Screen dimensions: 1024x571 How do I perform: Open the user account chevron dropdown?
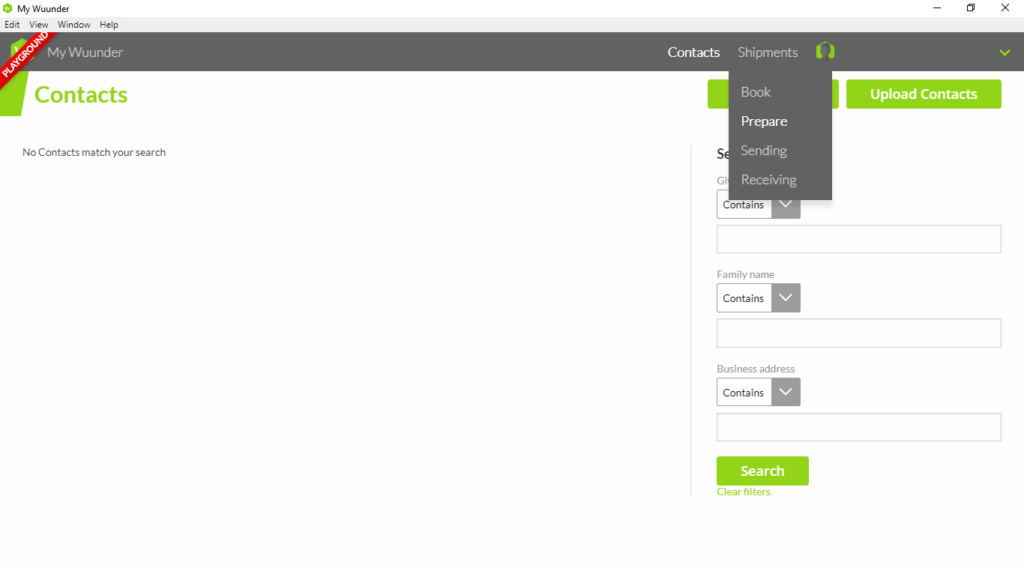pyautogui.click(x=1004, y=52)
